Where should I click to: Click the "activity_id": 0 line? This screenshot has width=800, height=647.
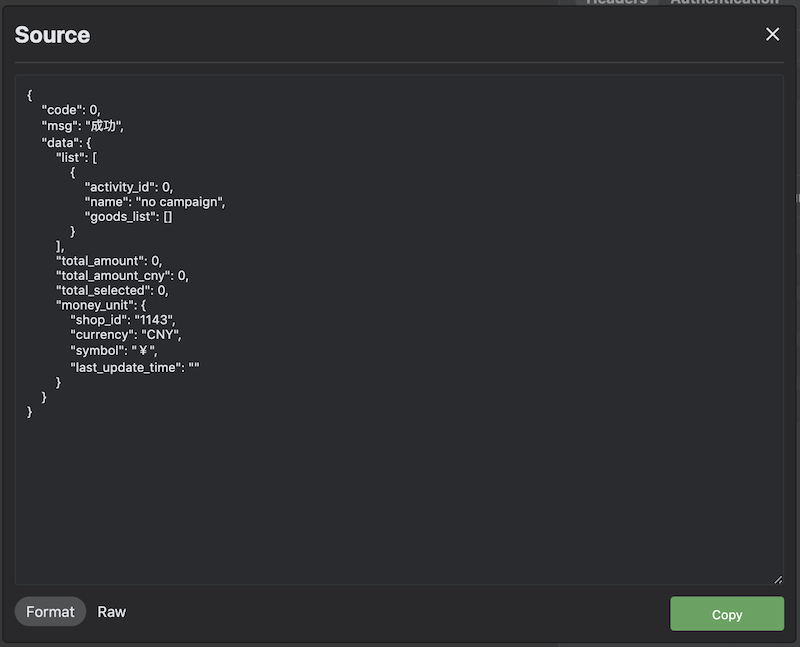pyautogui.click(x=129, y=187)
